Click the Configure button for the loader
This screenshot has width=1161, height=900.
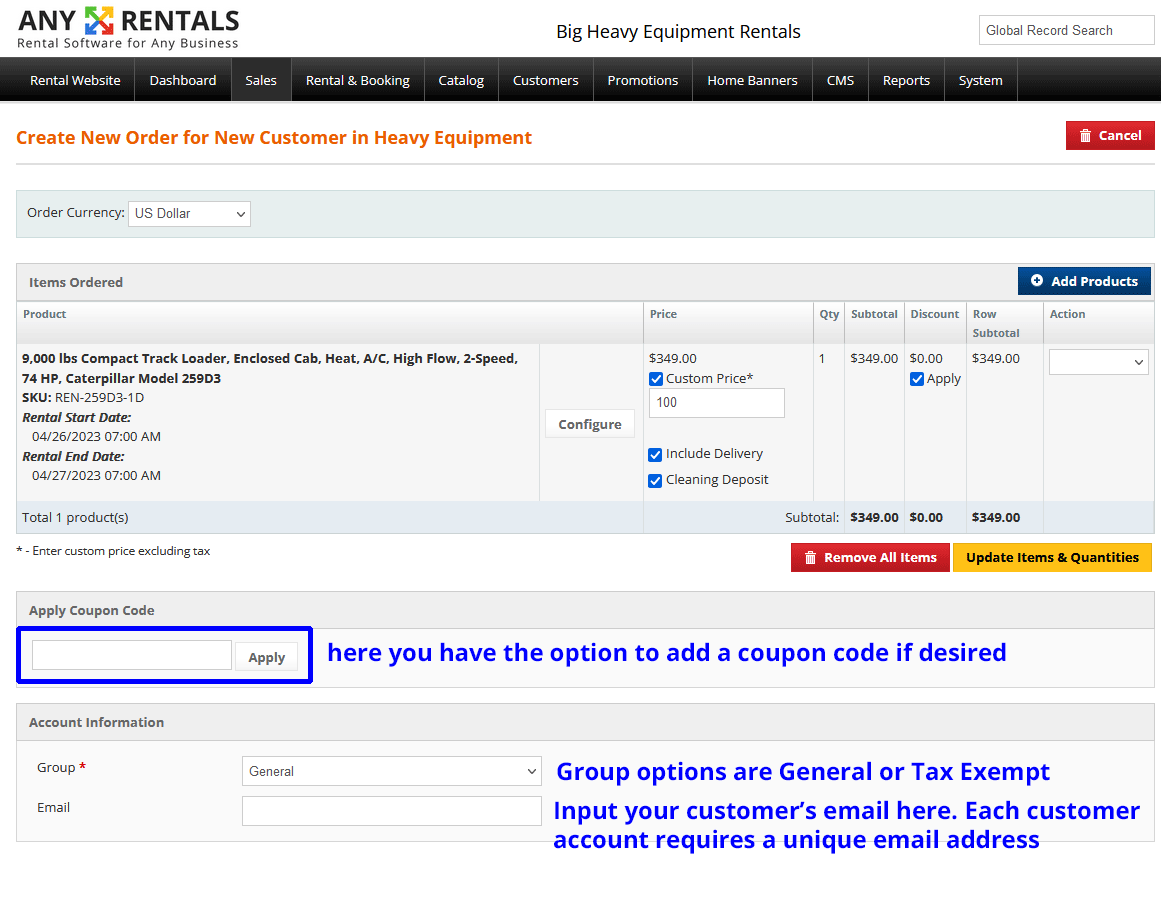coord(589,424)
